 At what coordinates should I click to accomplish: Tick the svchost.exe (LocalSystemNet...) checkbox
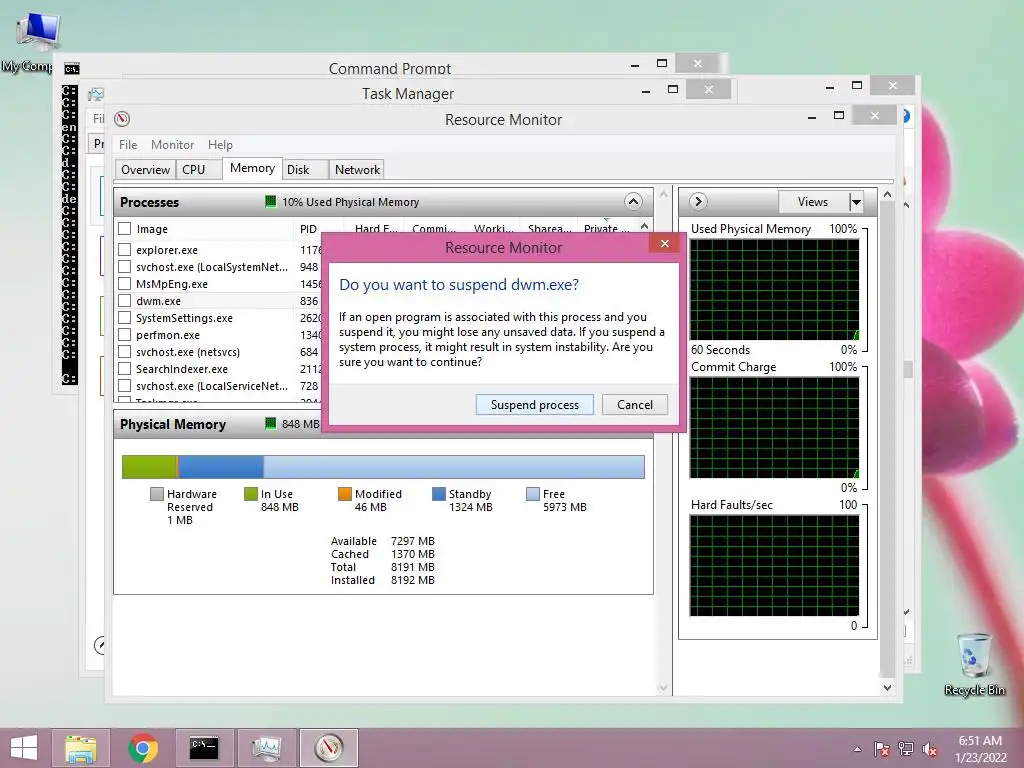(125, 266)
